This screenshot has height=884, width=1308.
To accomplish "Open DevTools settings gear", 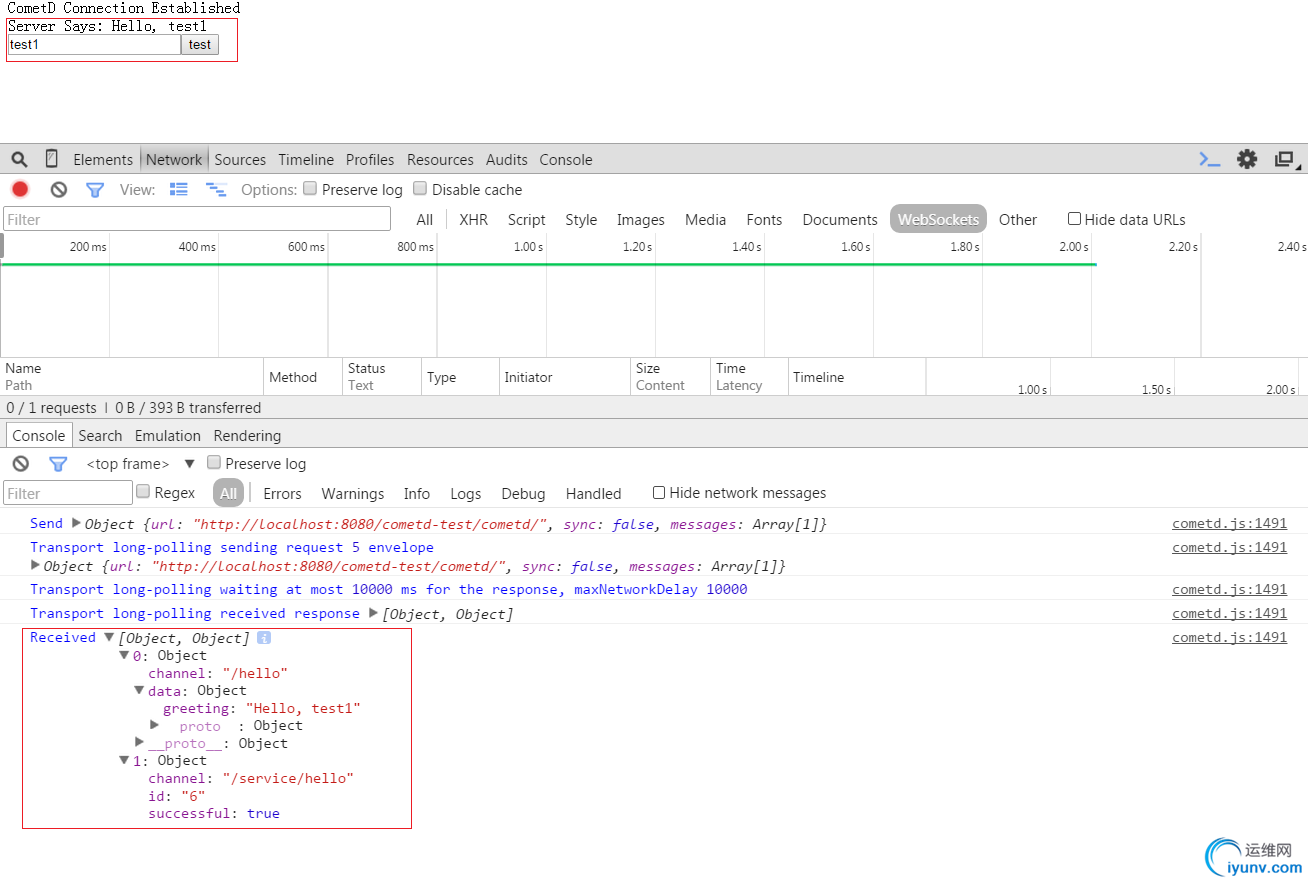I will (x=1247, y=159).
